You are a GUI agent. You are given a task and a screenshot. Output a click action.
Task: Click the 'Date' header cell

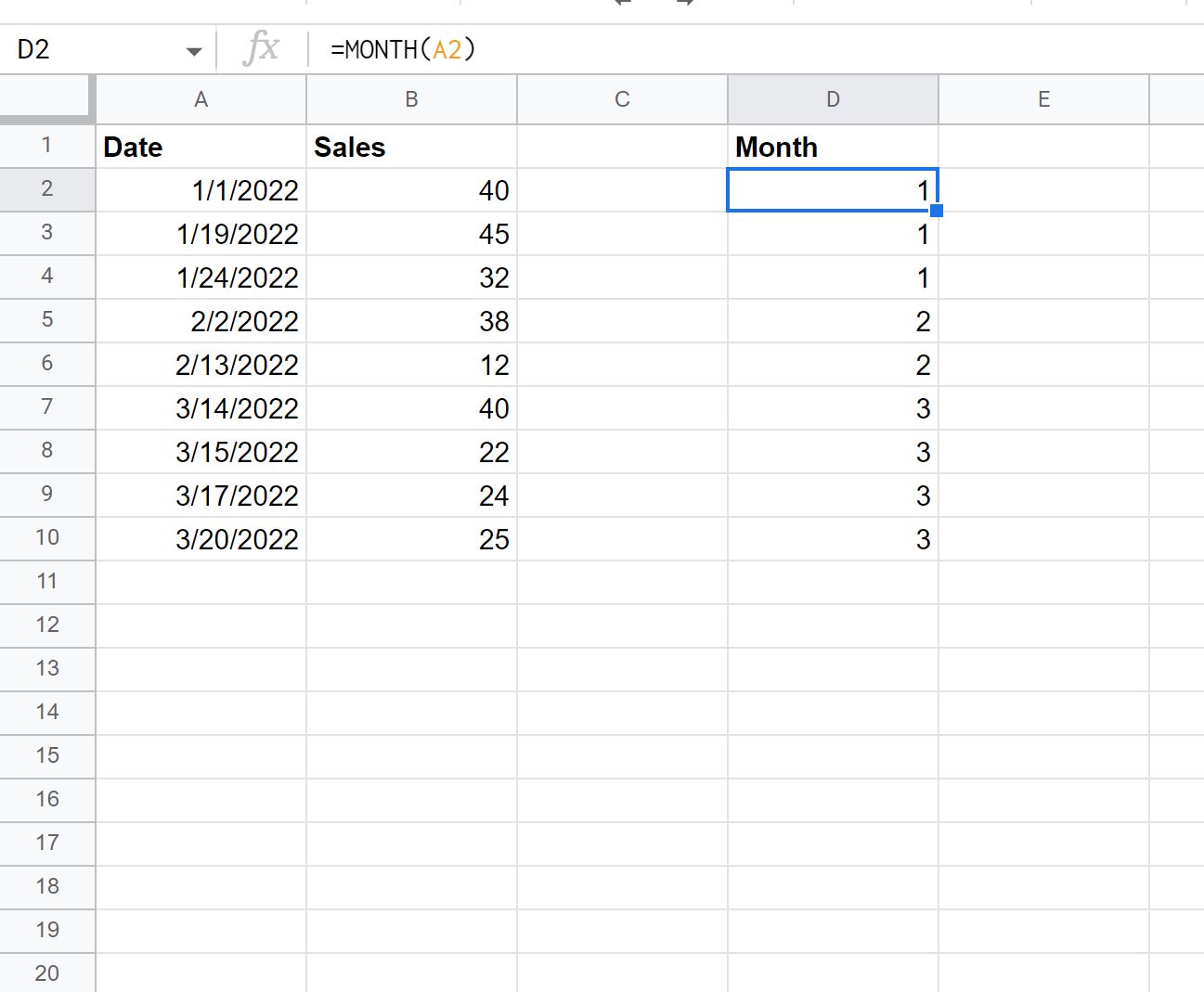pos(201,147)
